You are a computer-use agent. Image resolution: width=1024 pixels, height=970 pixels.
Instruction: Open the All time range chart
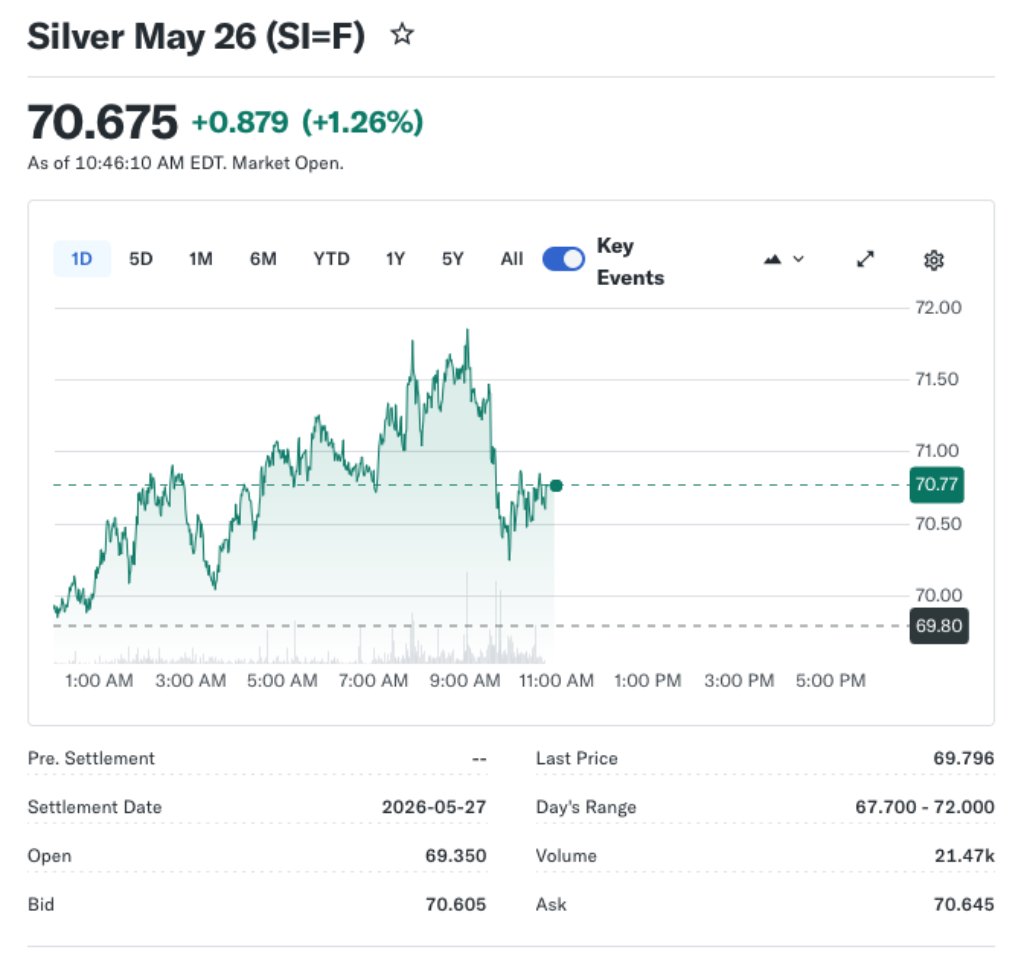pos(511,258)
